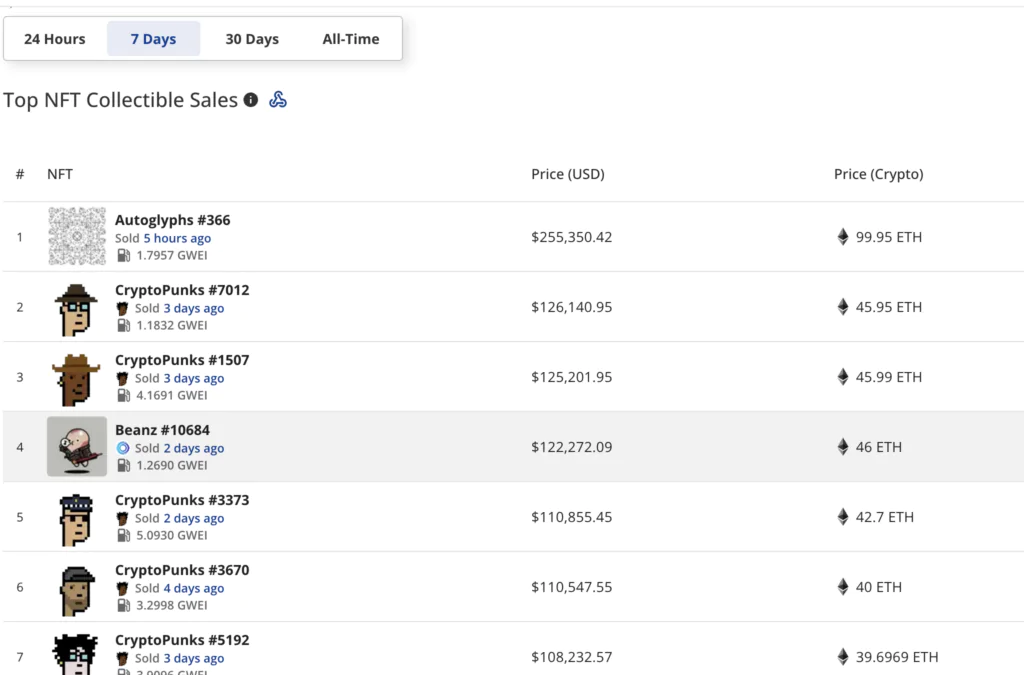Click the marketplace icon under CryptoPunks #7012
The image size is (1024, 675).
(123, 308)
